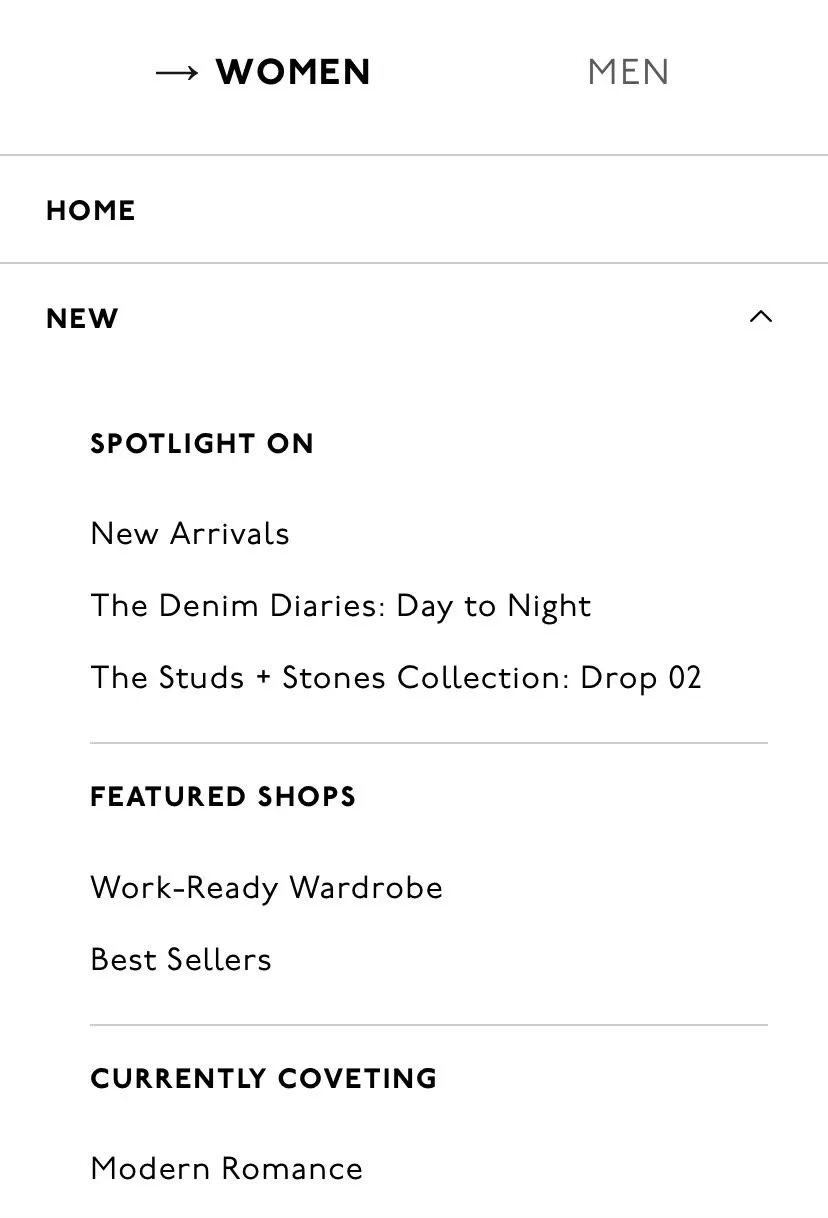Open The Studs + Stones Collection: Drop 02
Image resolution: width=828 pixels, height=1218 pixels.
pyautogui.click(x=396, y=678)
